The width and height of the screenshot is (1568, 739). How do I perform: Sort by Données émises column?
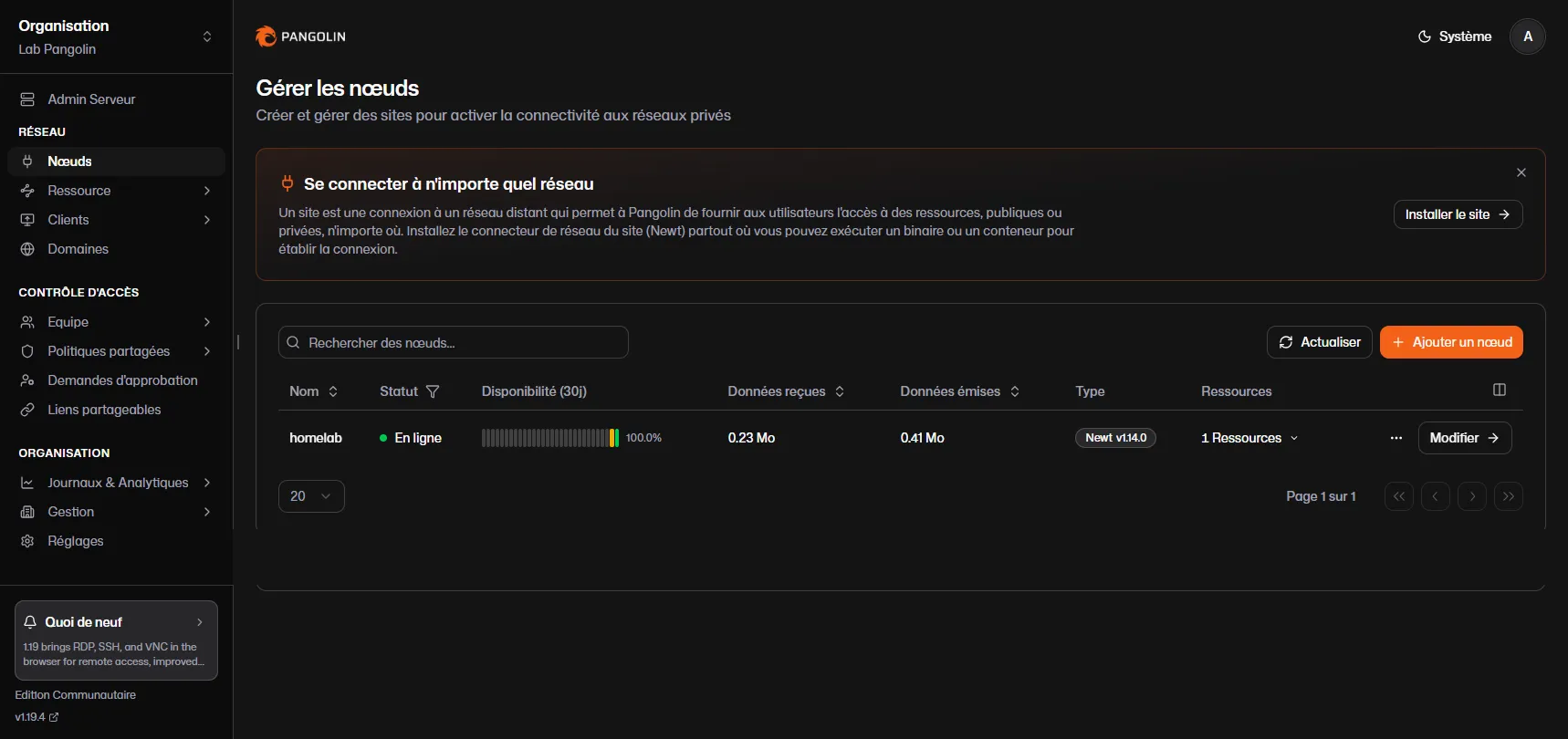(x=959, y=391)
